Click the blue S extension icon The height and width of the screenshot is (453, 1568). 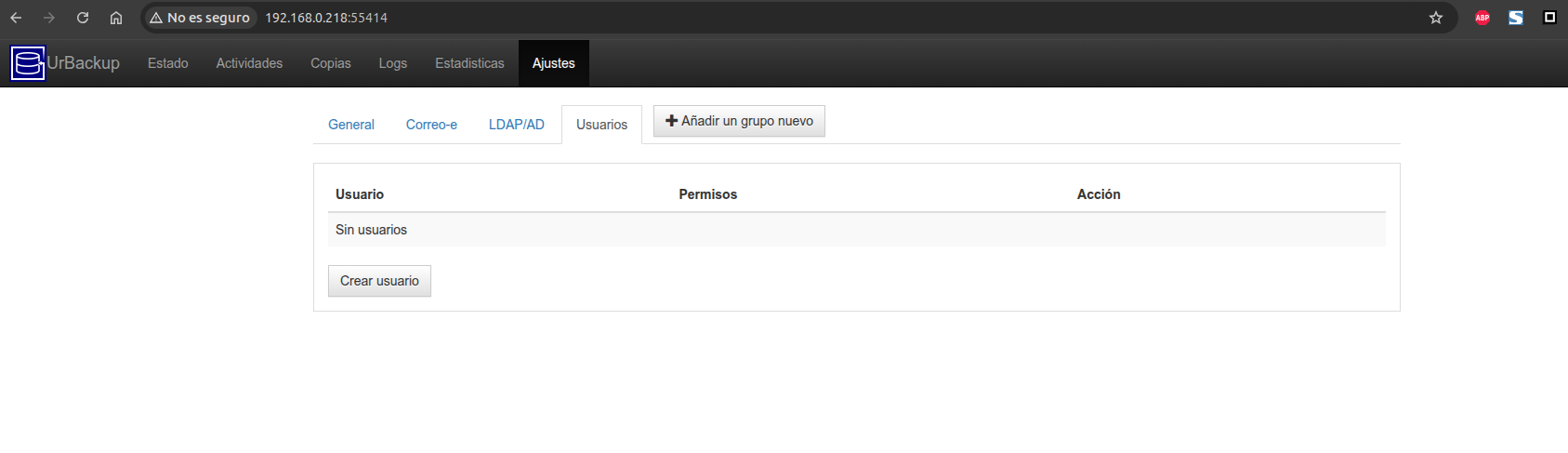(x=1516, y=18)
